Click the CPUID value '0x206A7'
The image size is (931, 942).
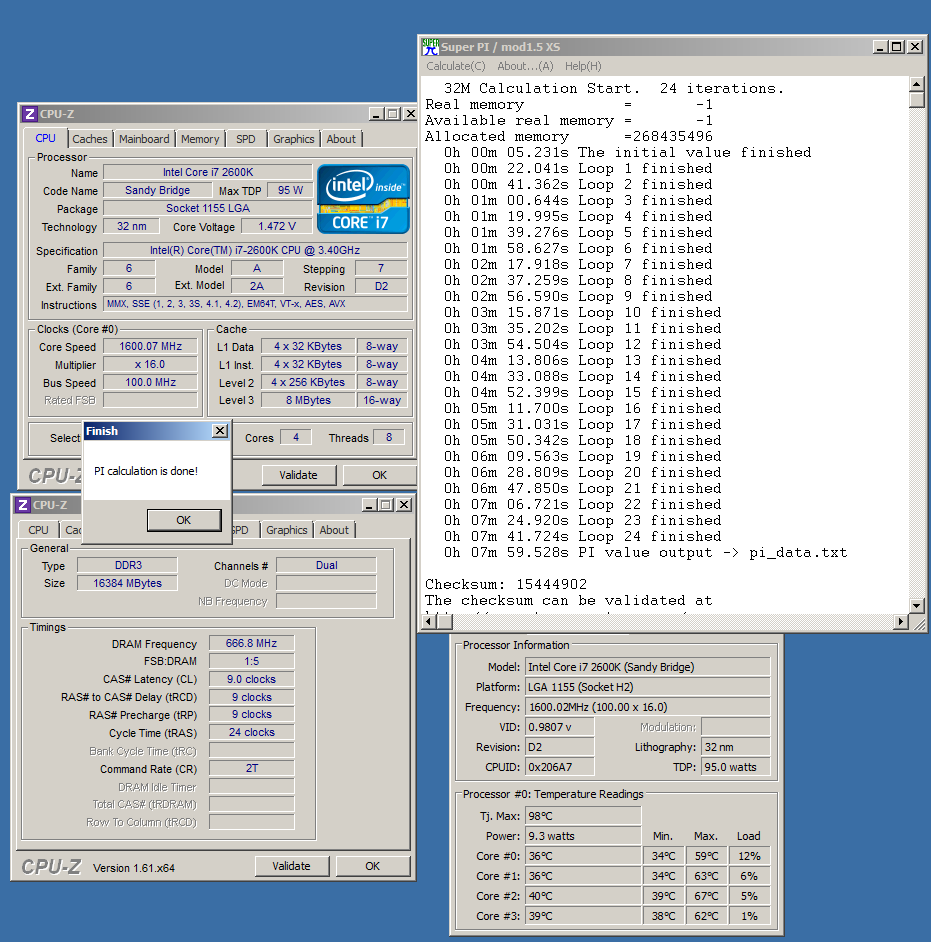tap(560, 767)
